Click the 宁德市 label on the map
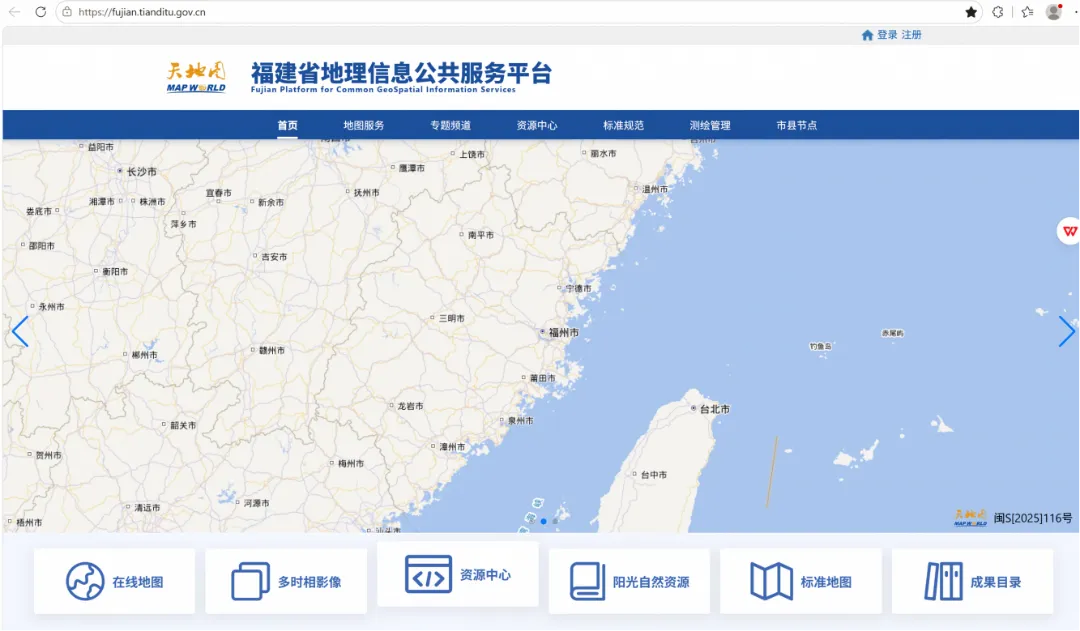This screenshot has height=631, width=1080. click(579, 288)
